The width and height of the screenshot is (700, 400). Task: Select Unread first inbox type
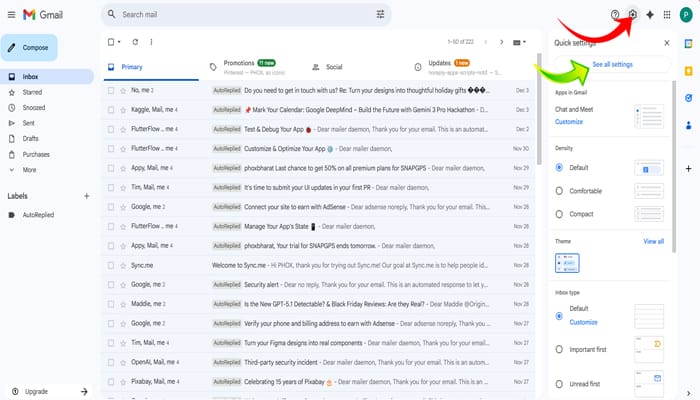click(559, 384)
